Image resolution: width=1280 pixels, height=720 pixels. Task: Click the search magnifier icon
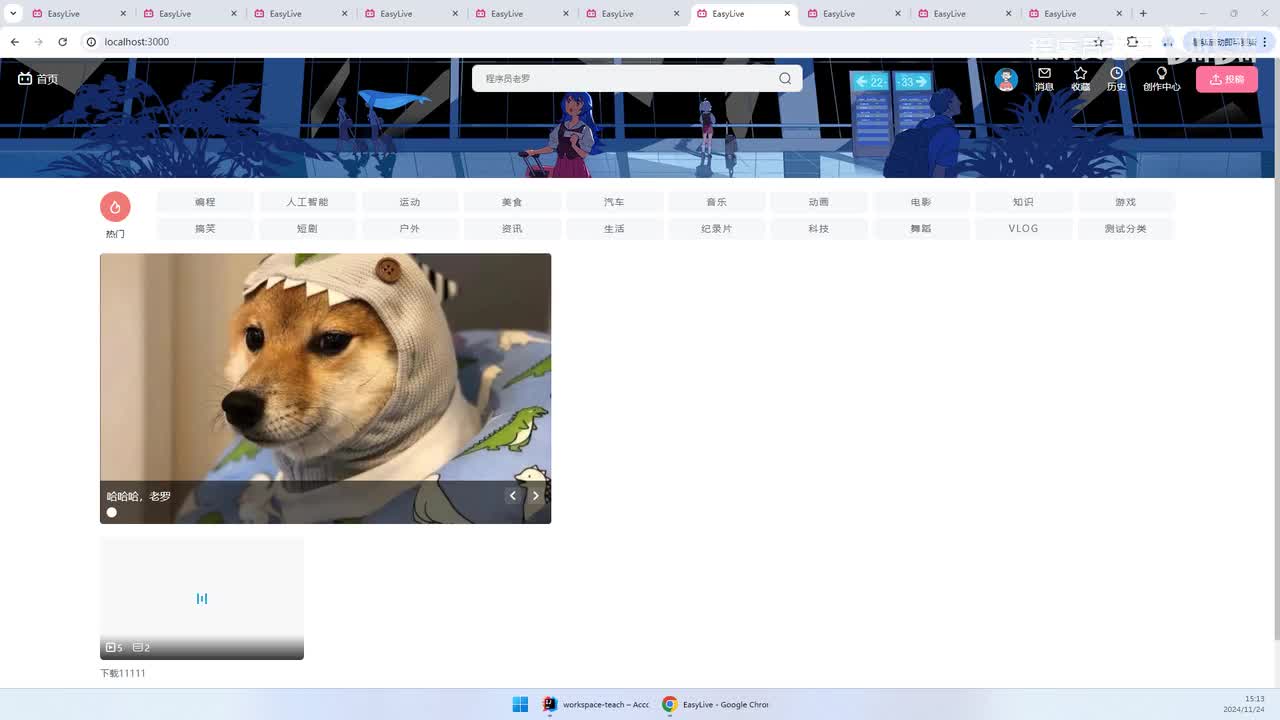785,78
